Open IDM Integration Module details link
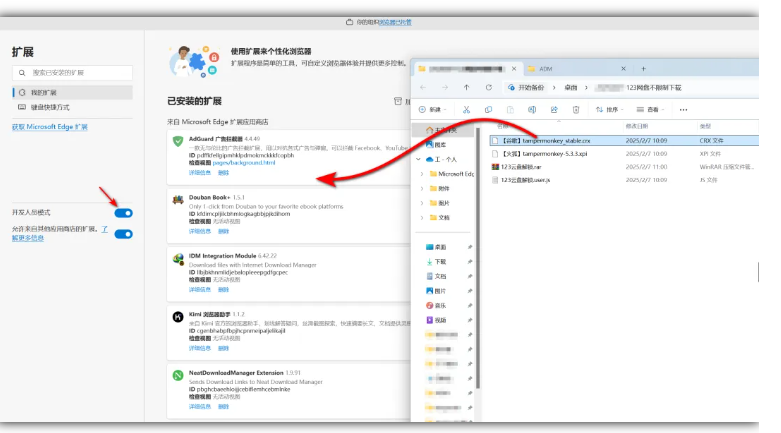Image resolution: width=781 pixels, height=433 pixels. 200,290
